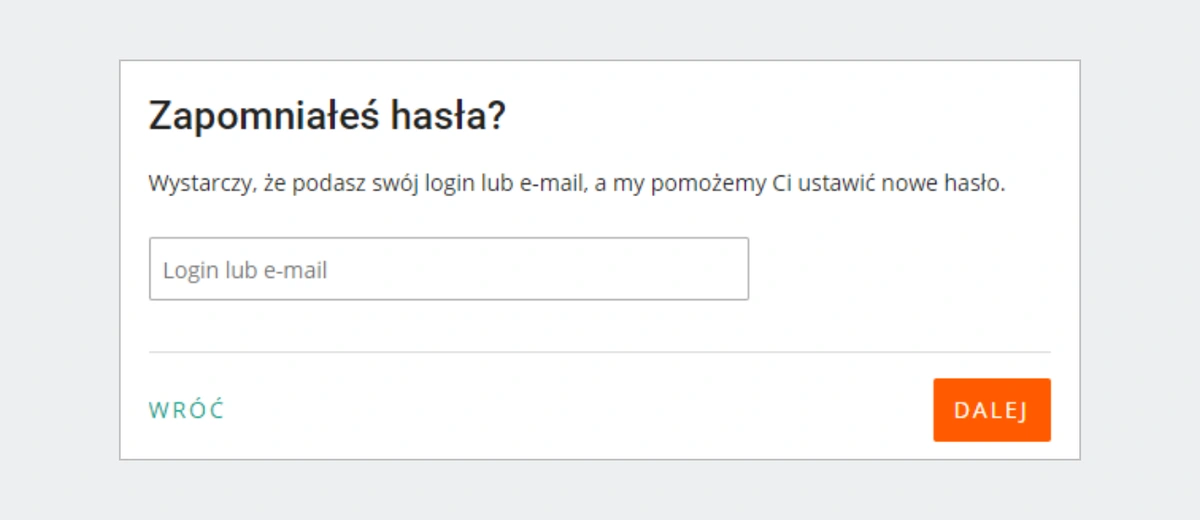The height and width of the screenshot is (520, 1200).
Task: Click the horizontal divider line above the buttons
Action: click(600, 352)
